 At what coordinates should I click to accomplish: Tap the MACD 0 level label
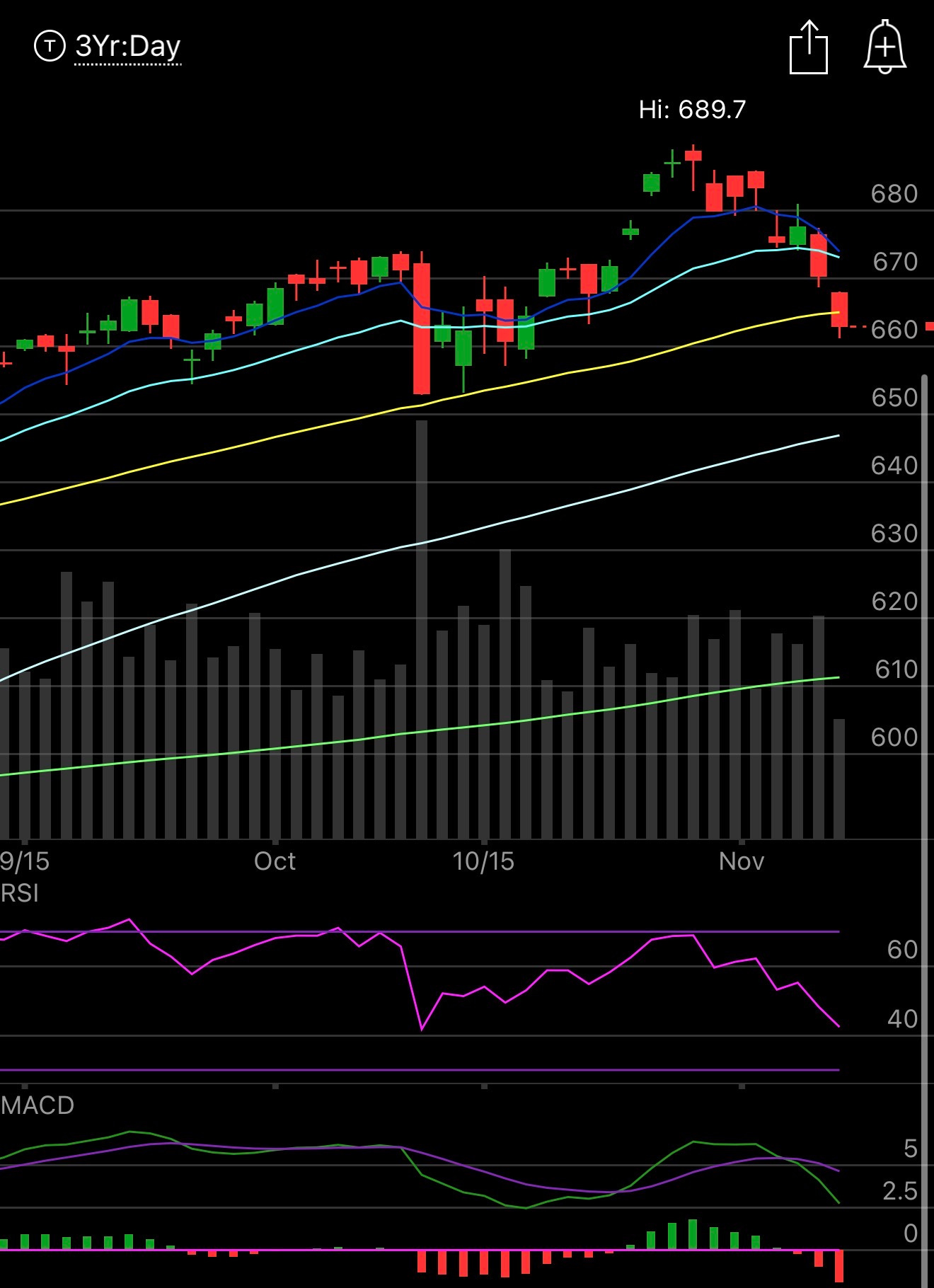pyautogui.click(x=911, y=1234)
